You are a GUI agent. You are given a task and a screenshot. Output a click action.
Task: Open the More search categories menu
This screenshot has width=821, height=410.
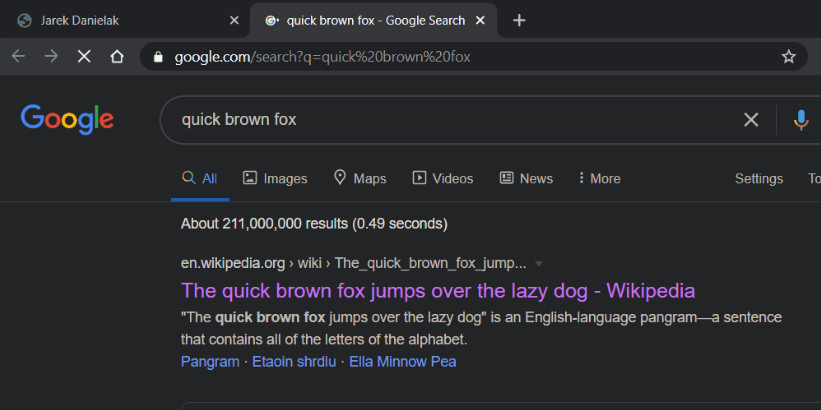600,179
